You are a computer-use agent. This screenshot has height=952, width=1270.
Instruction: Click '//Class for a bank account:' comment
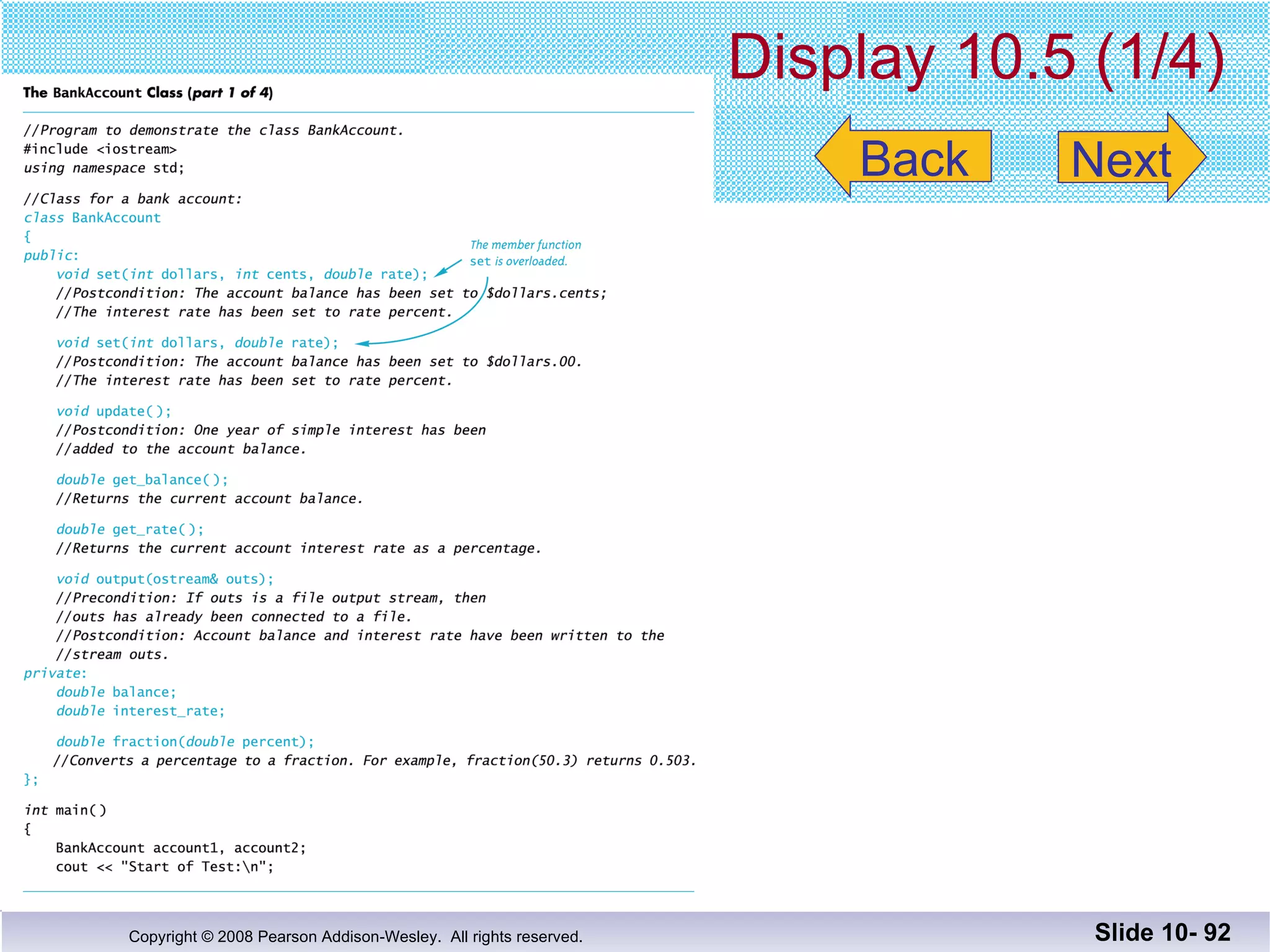coord(132,199)
